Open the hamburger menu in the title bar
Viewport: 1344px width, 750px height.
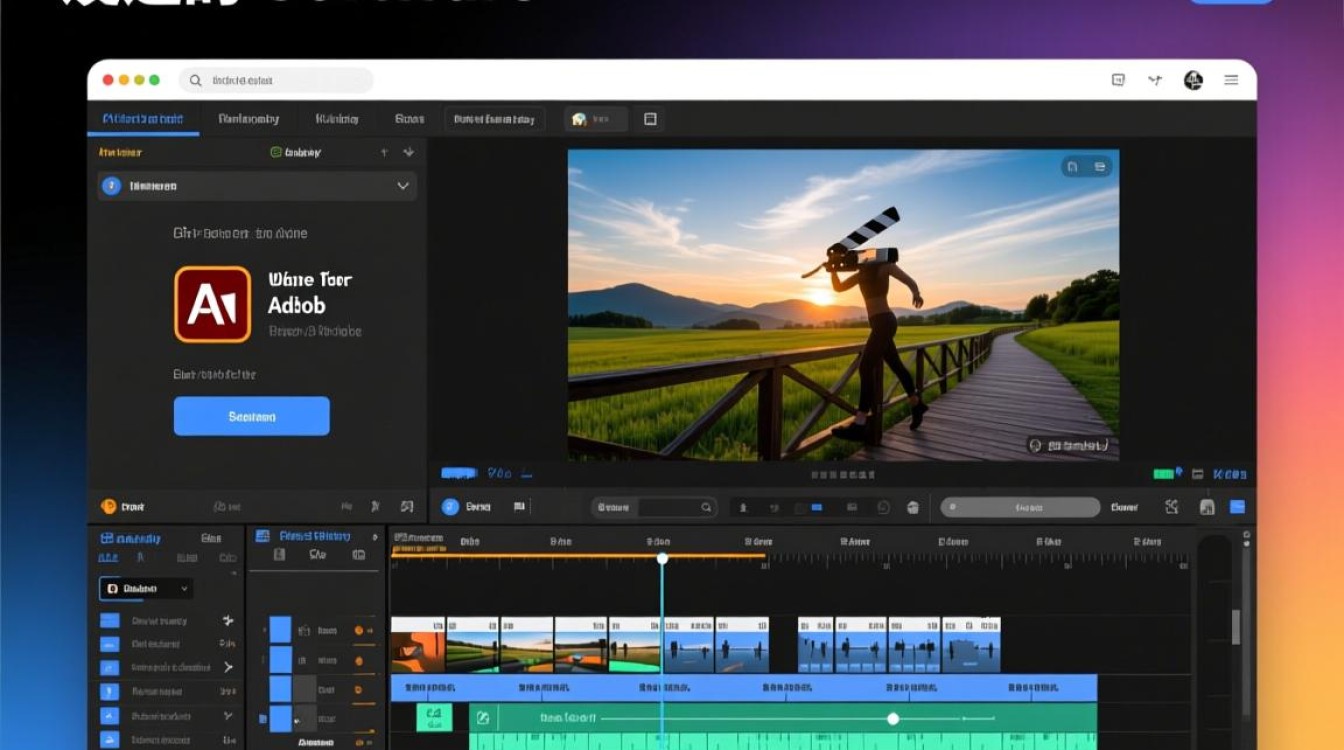(x=1231, y=80)
